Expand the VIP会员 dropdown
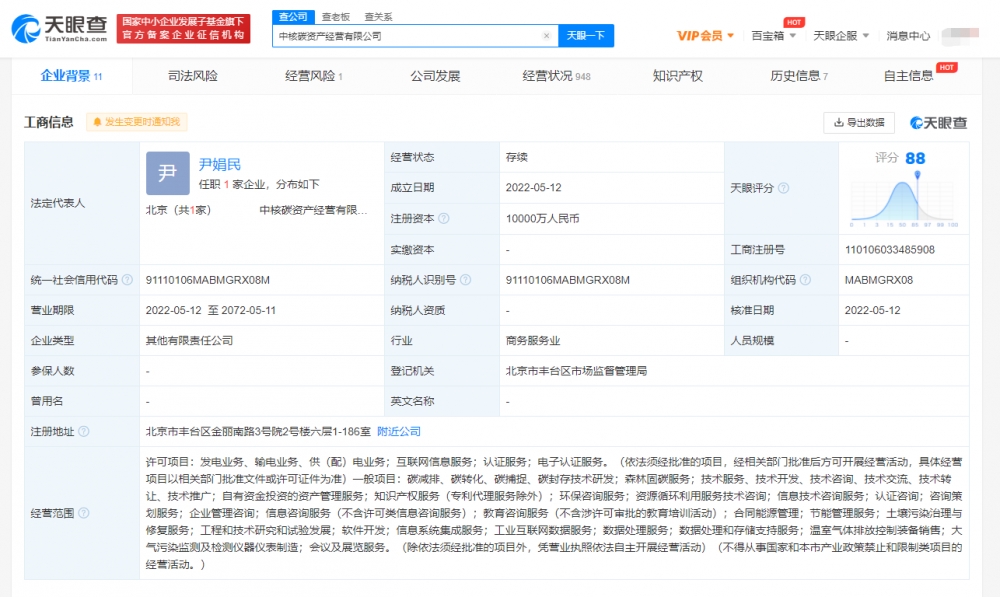The width and height of the screenshot is (1000, 597). (706, 36)
